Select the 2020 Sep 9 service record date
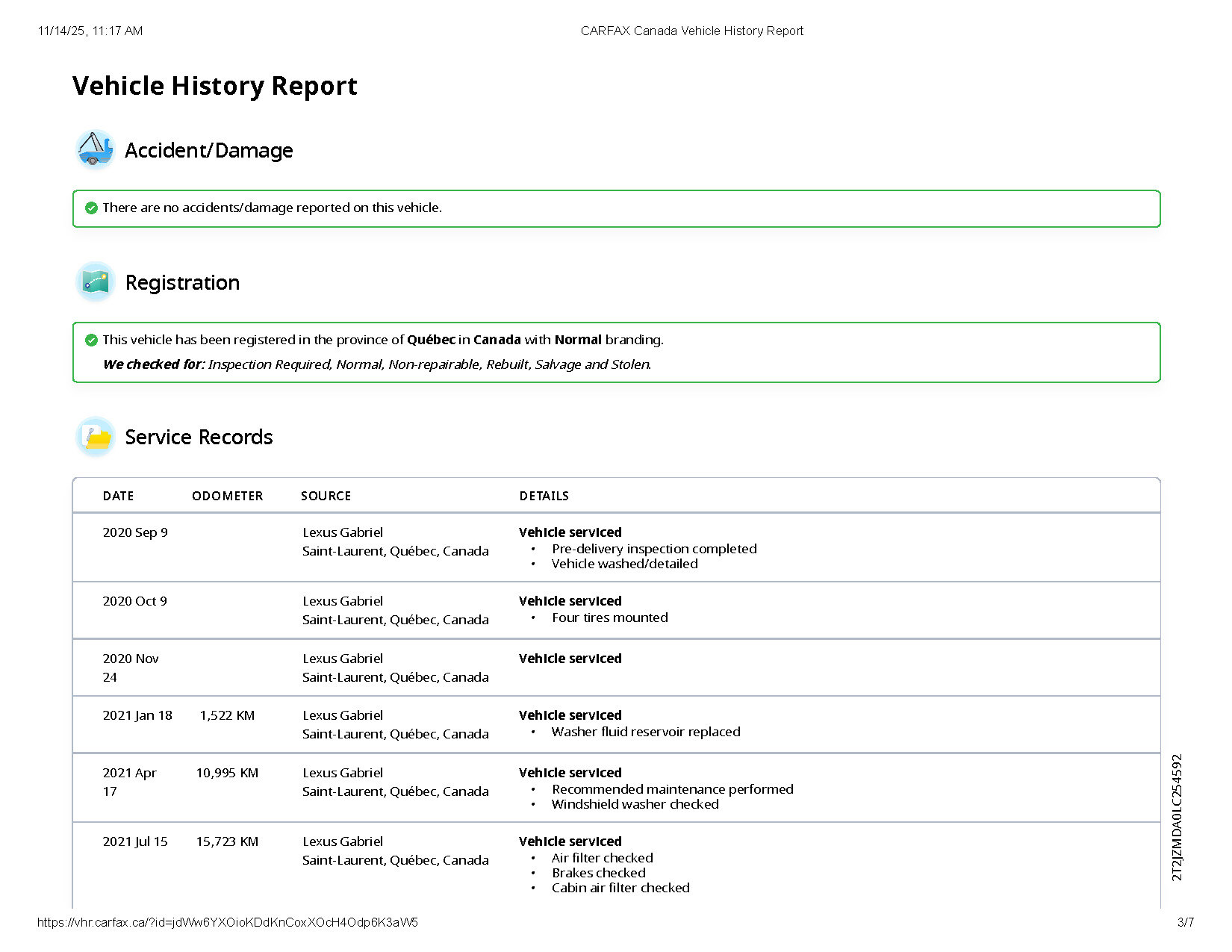1232x952 pixels. (135, 532)
